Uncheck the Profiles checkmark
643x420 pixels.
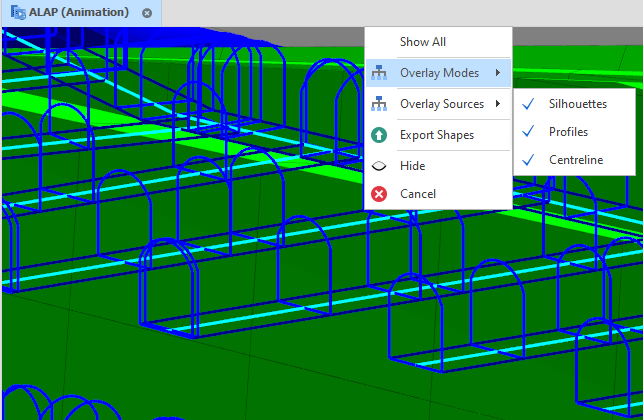(529, 131)
